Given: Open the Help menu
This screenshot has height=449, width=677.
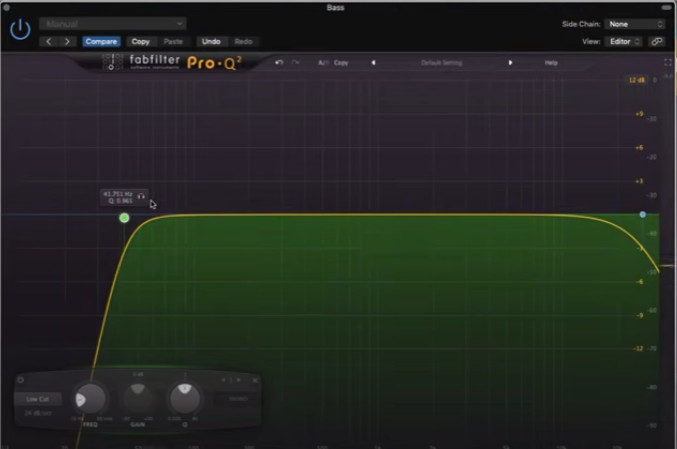Looking at the screenshot, I should [x=551, y=63].
